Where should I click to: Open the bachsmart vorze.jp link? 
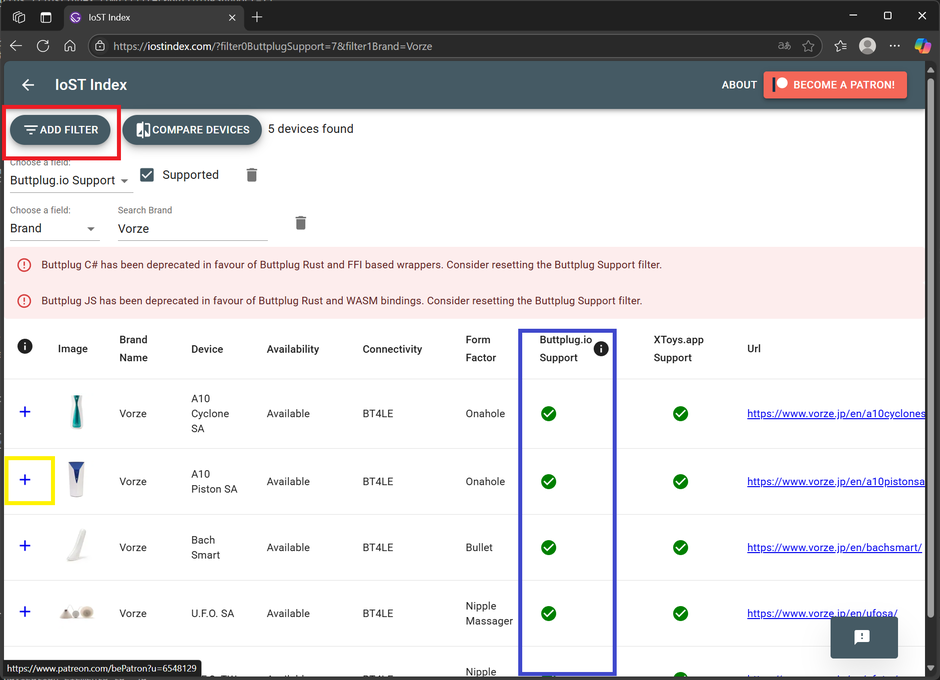click(834, 547)
